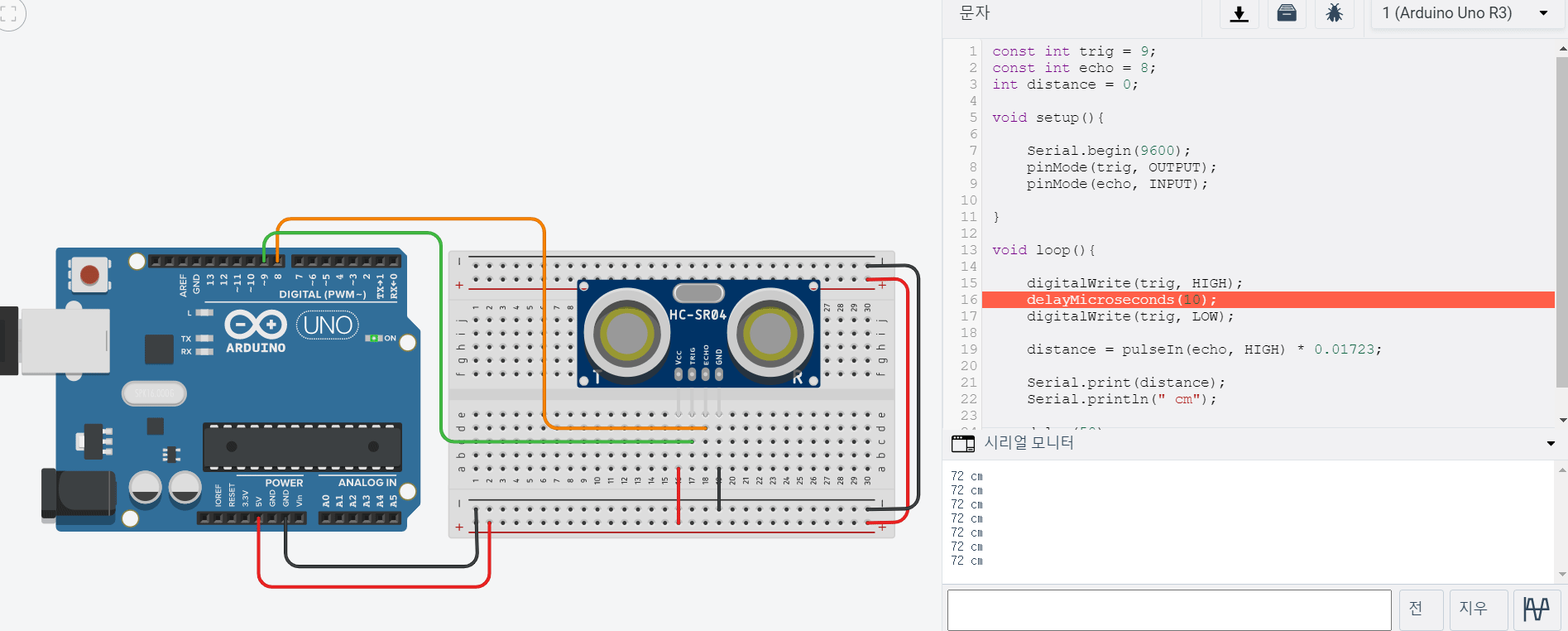The height and width of the screenshot is (631, 1568).
Task: Select the green jumper wire
Action: tap(441, 331)
